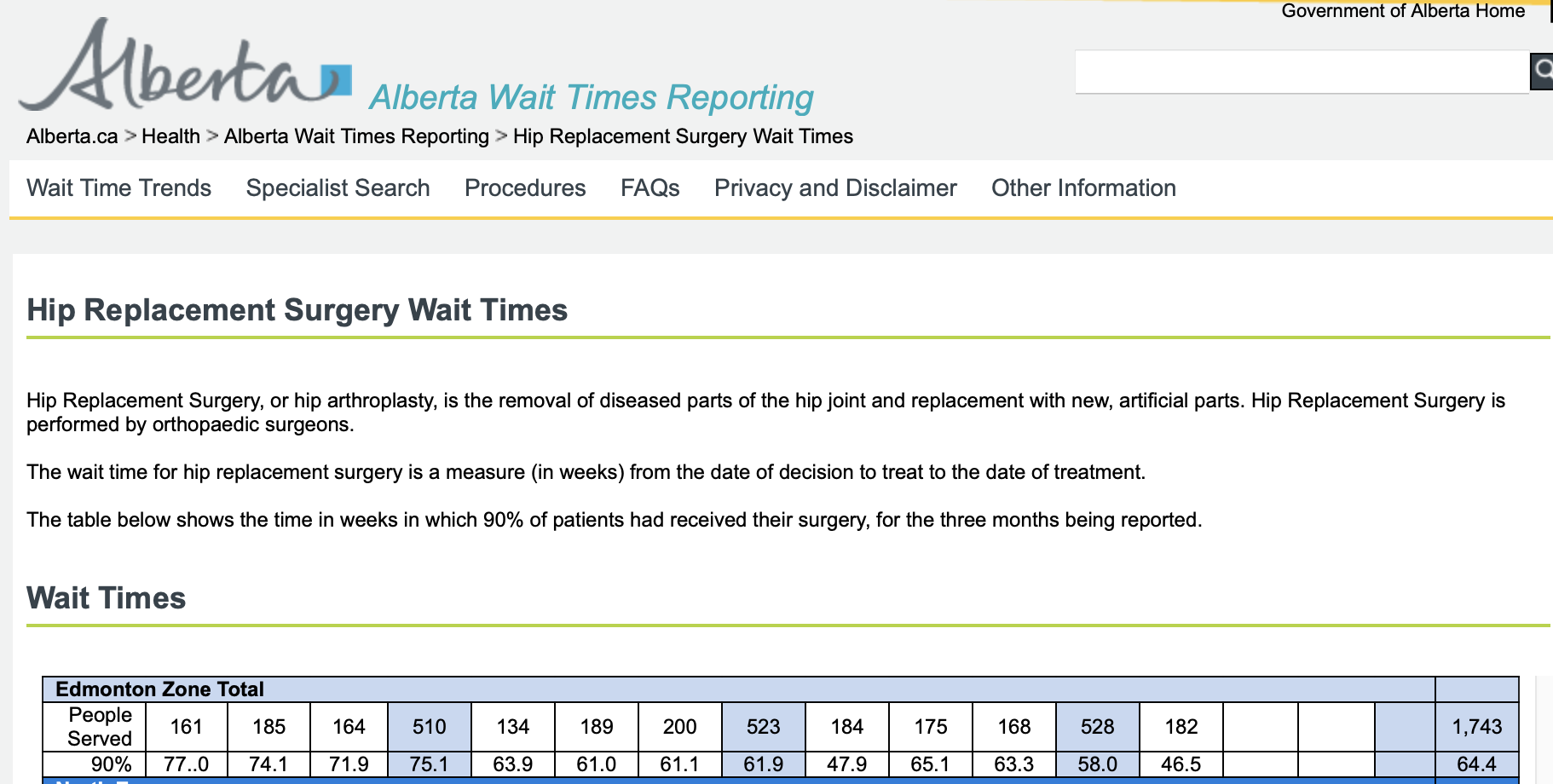Click Hip Replacement Surgery Wait Times breadcrumb

(x=683, y=136)
